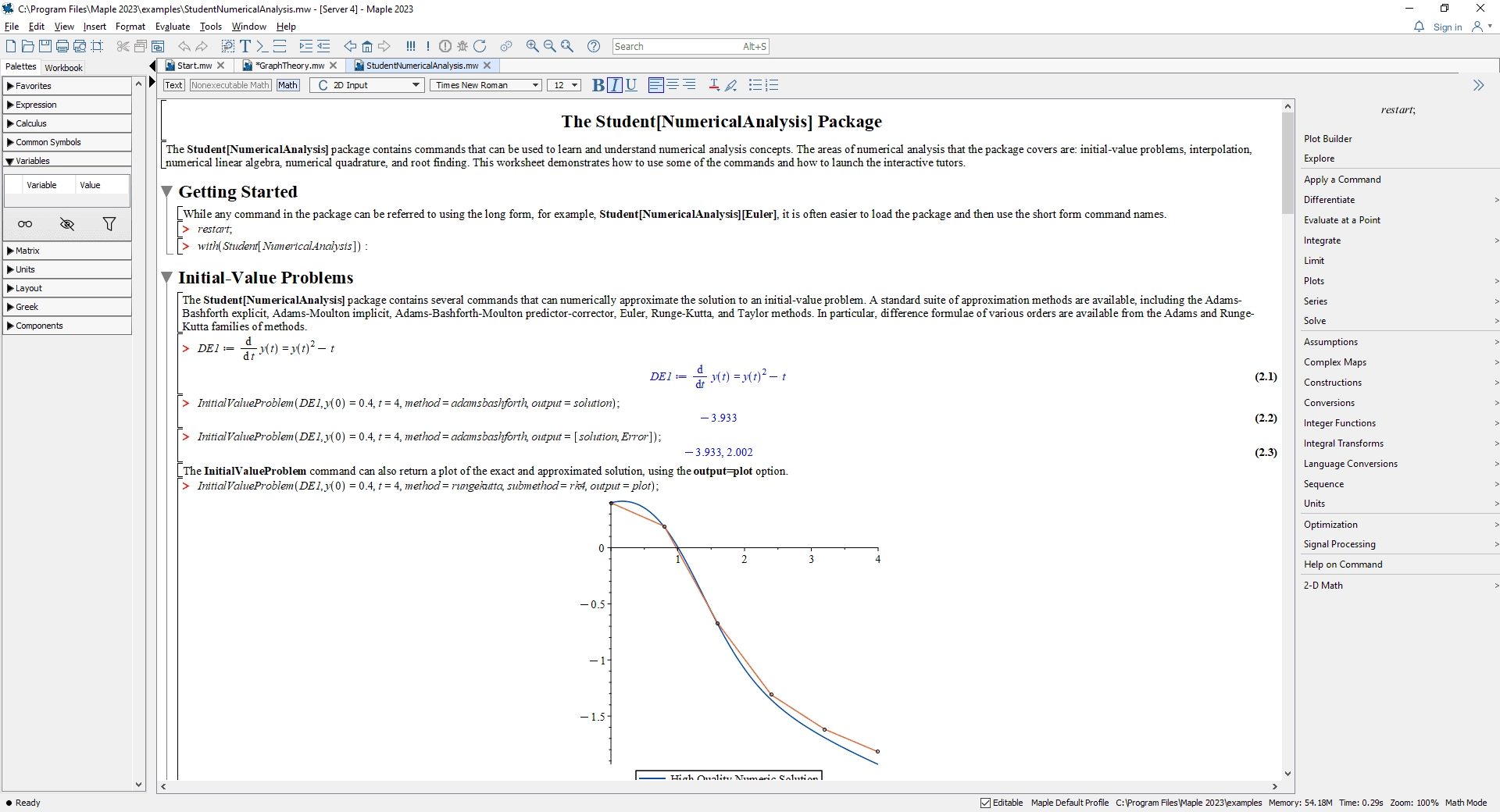Create a new document with toolbar icon
The width and height of the screenshot is (1500, 812).
pyautogui.click(x=11, y=46)
